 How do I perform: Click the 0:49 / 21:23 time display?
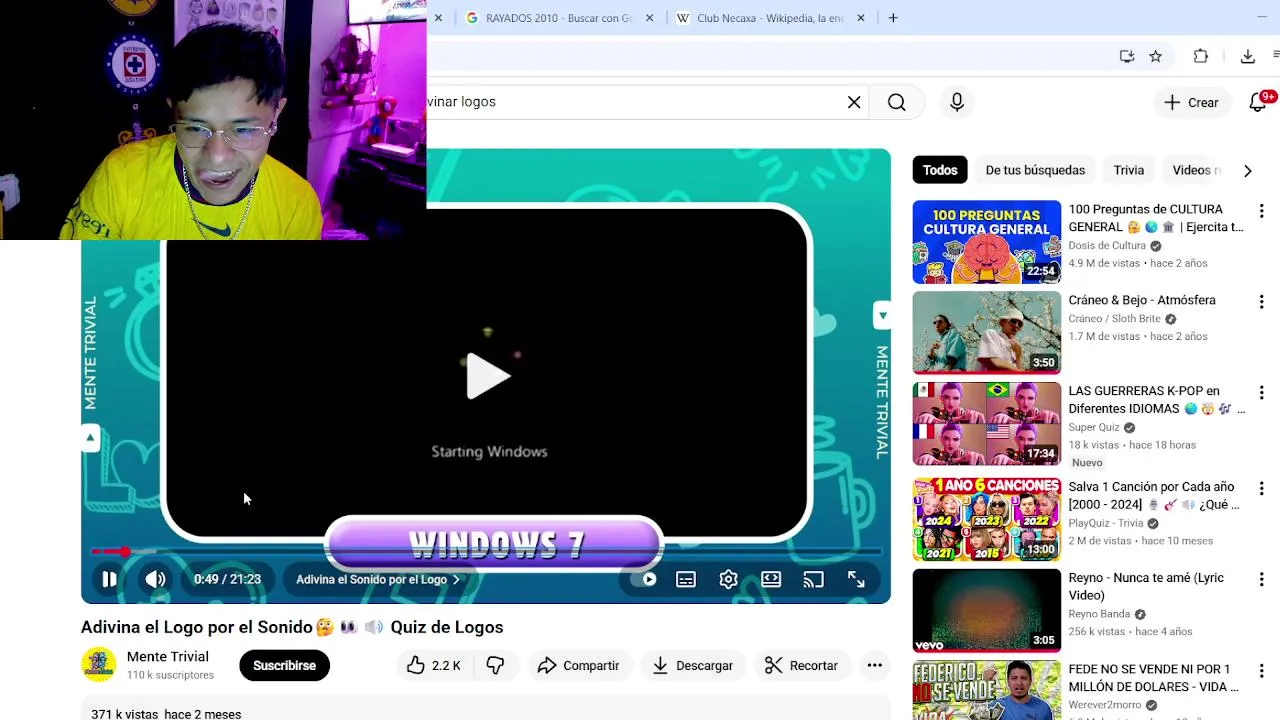point(227,579)
